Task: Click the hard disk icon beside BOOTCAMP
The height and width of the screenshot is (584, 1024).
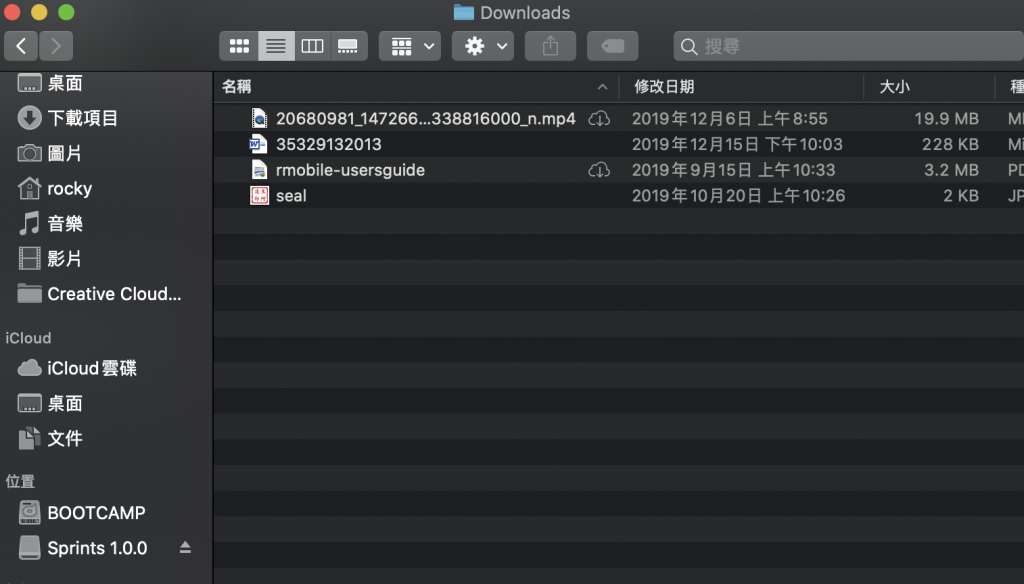Action: (x=29, y=513)
